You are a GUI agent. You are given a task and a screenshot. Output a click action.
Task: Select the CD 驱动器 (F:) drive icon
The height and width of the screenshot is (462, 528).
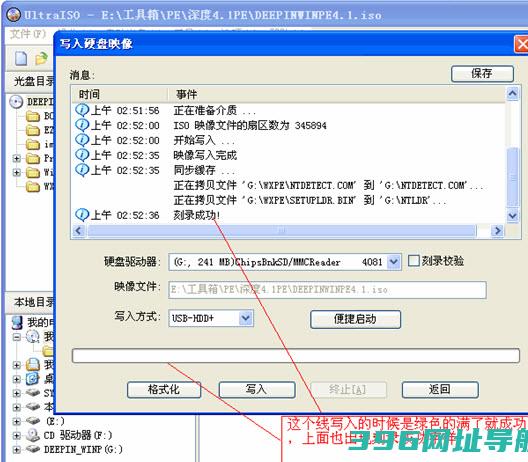pos(33,435)
